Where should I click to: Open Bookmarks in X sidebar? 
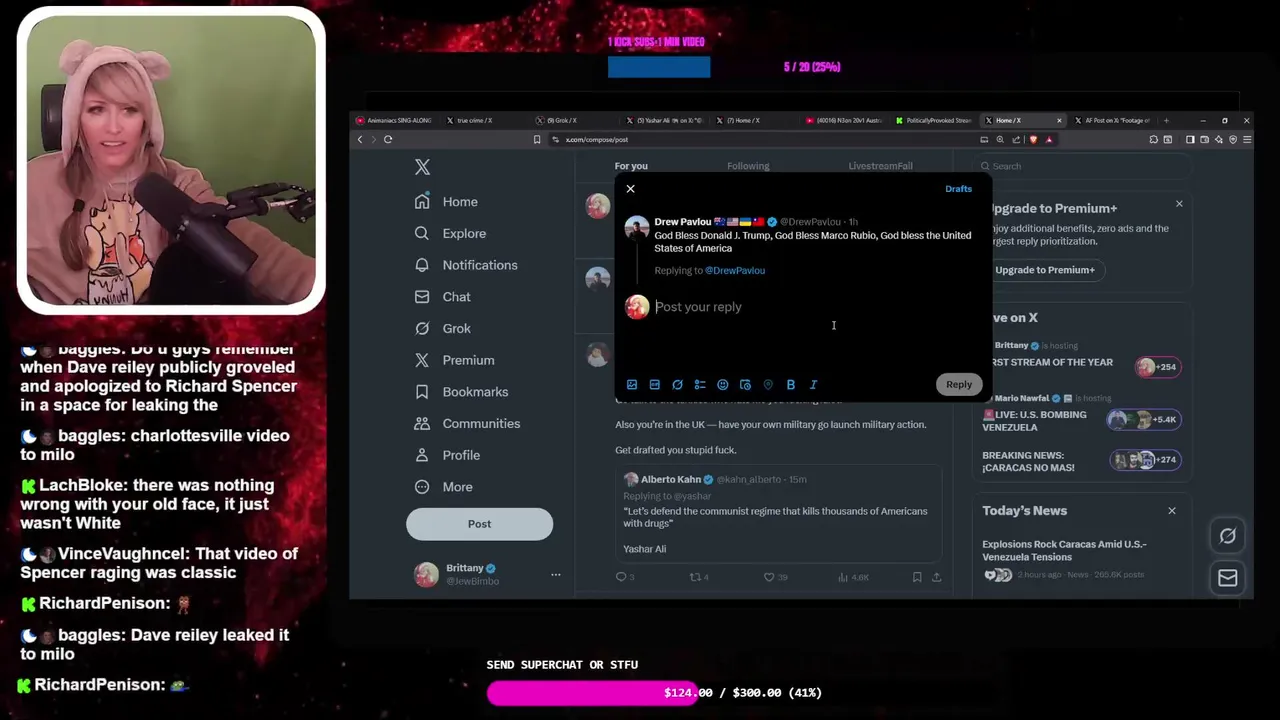[461, 392]
